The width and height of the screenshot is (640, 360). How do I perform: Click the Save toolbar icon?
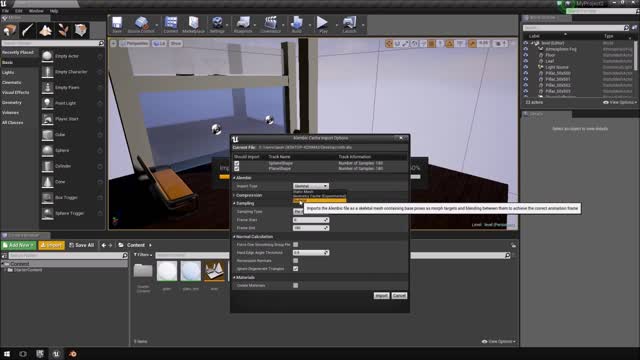coord(117,24)
